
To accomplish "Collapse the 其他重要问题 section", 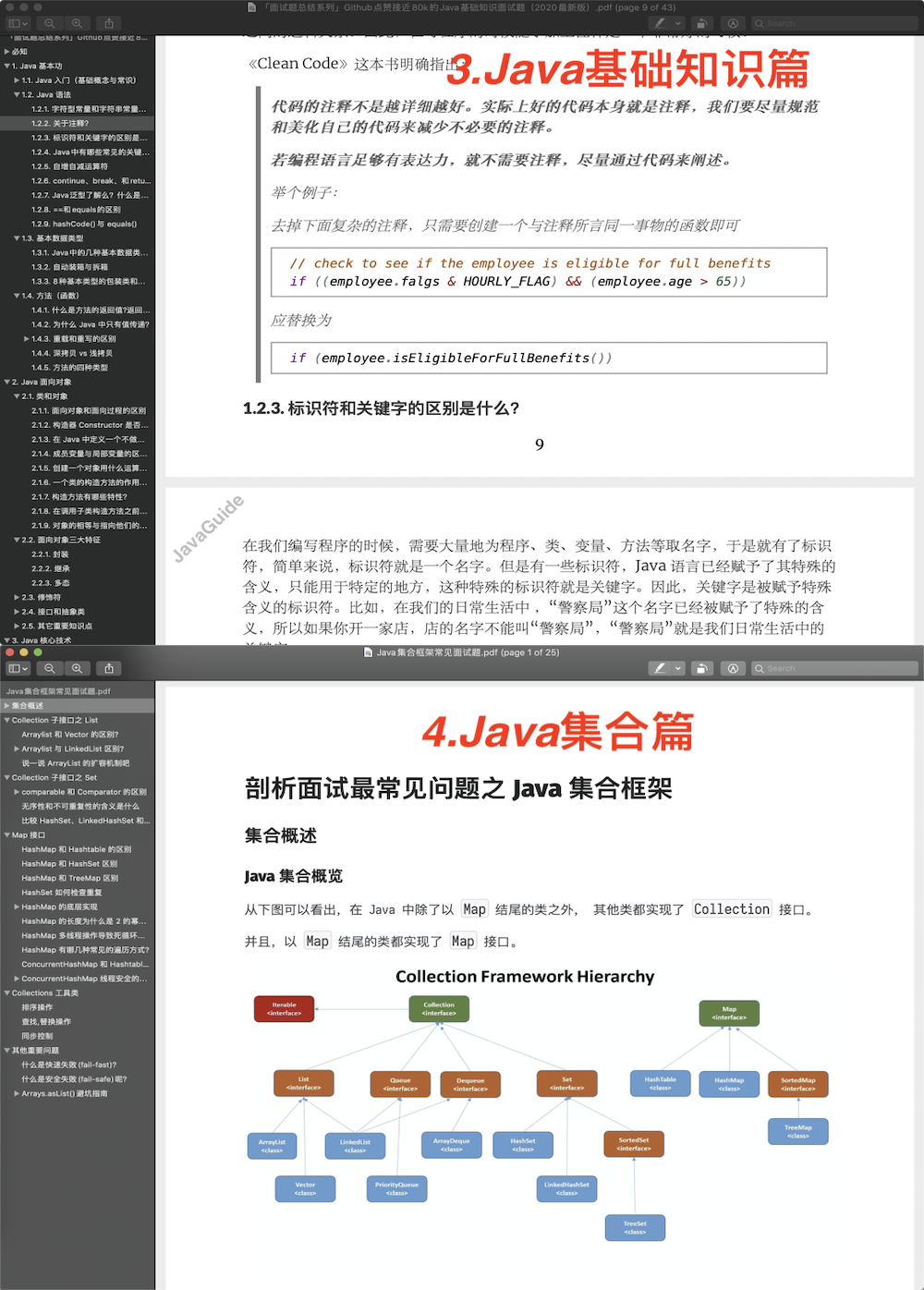I will 7,1051.
